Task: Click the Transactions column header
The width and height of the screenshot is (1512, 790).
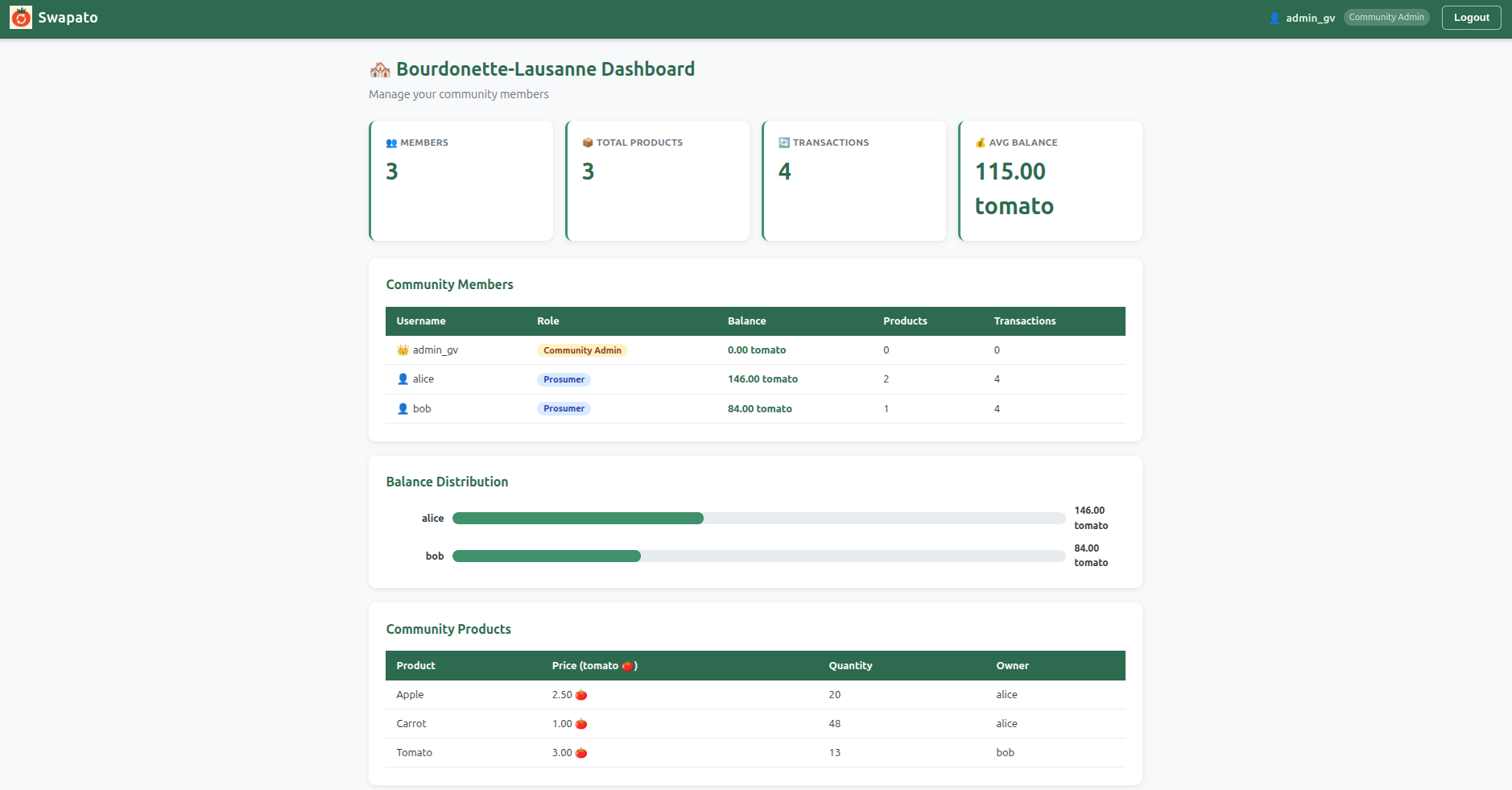Action: [x=1025, y=321]
